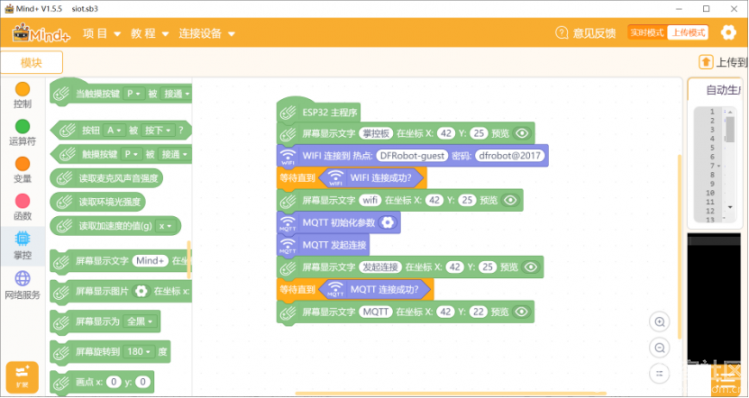Click WiFi icon in WIFI 连接成功? condition
The width and height of the screenshot is (749, 398).
click(336, 178)
